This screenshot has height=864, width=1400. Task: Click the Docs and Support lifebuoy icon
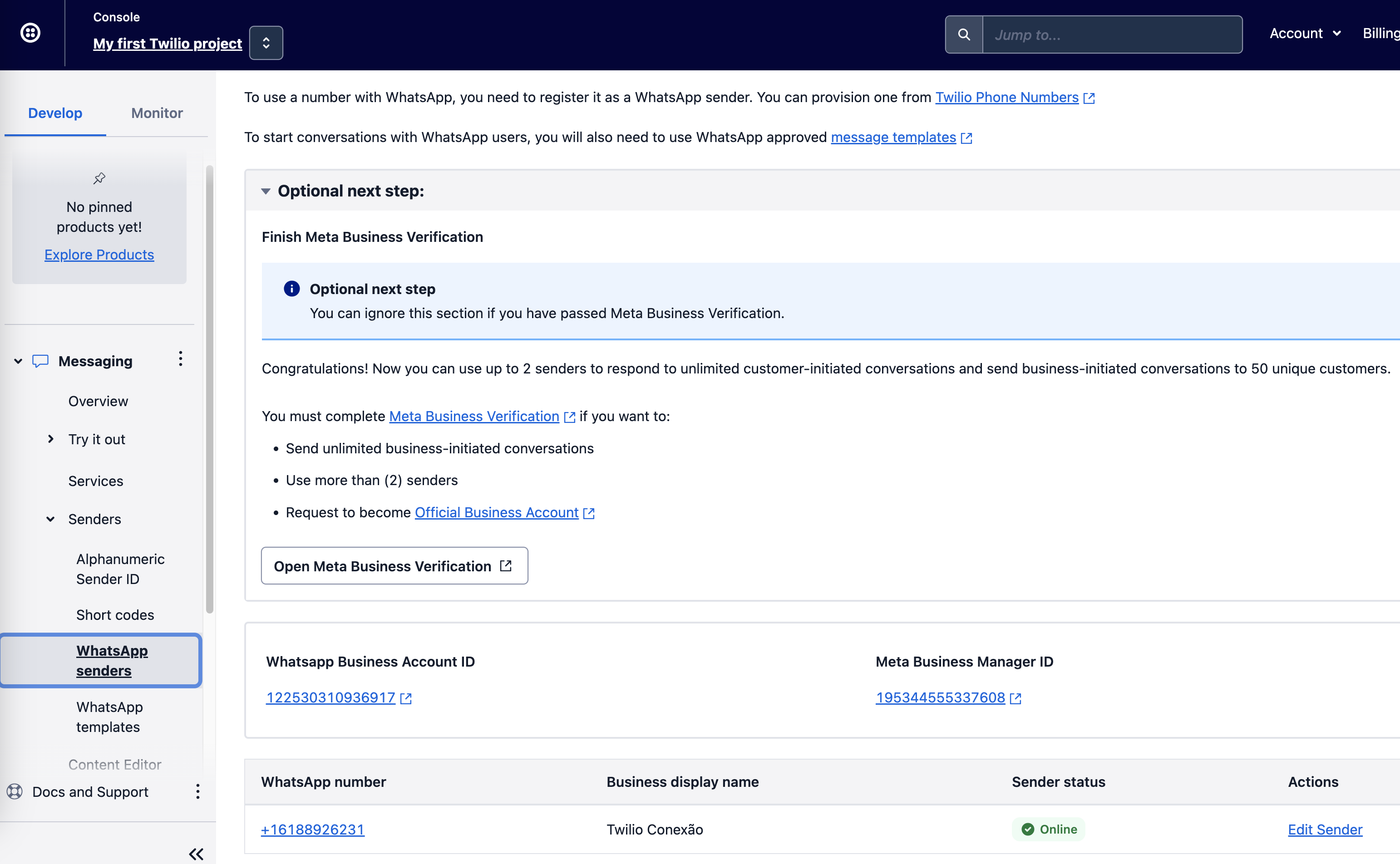15,791
